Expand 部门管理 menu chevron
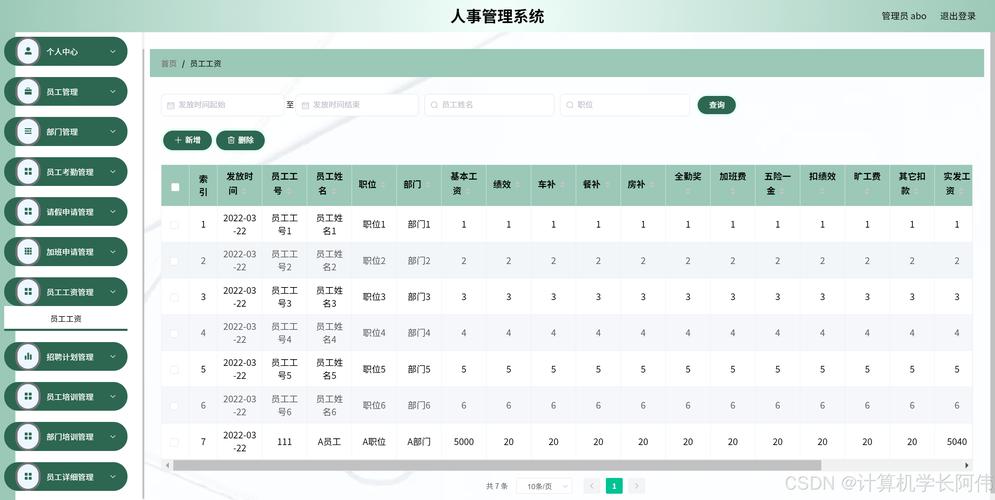This screenshot has width=995, height=500. coord(113,131)
